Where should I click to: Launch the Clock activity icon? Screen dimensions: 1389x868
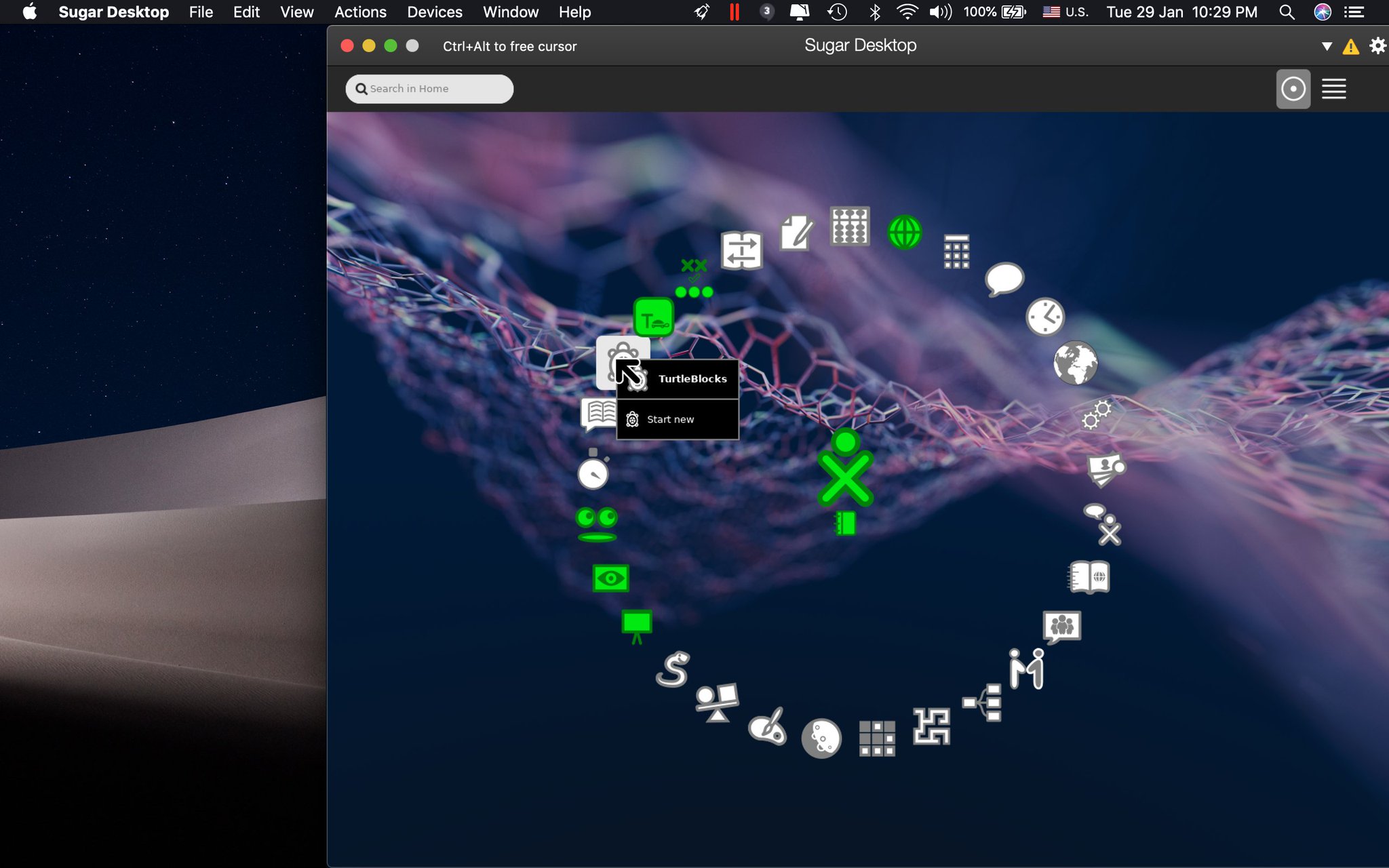tap(1044, 317)
